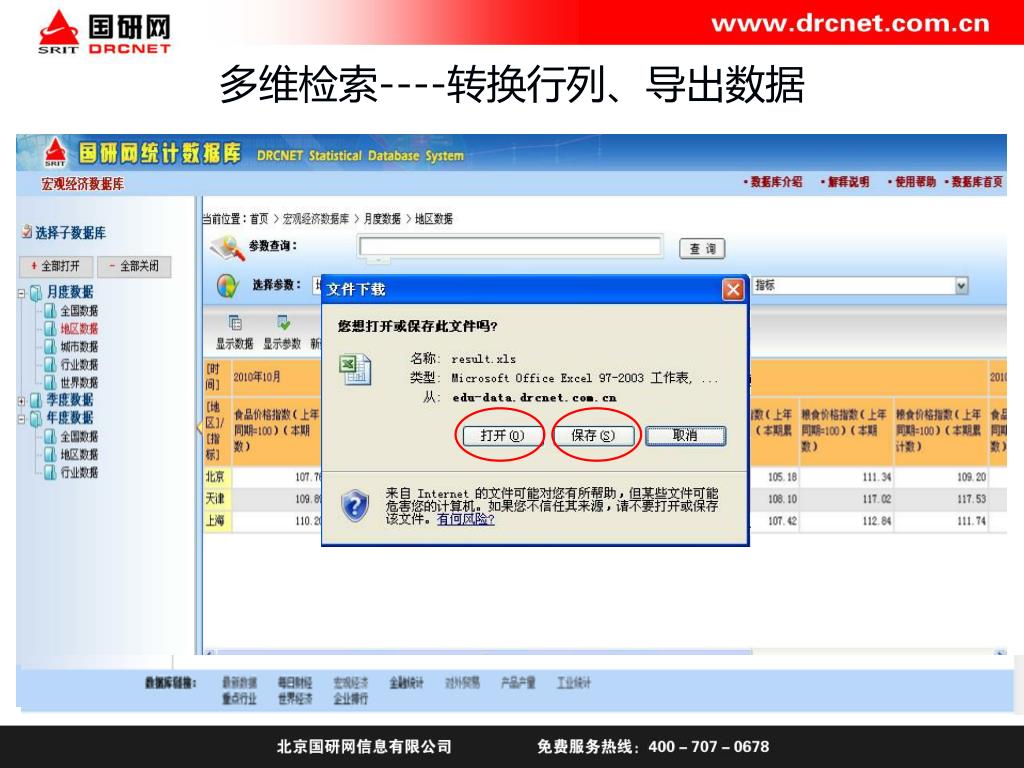This screenshot has height=768, width=1024.
Task: Select 地区数据 under 年度数据
Action: 79,454
